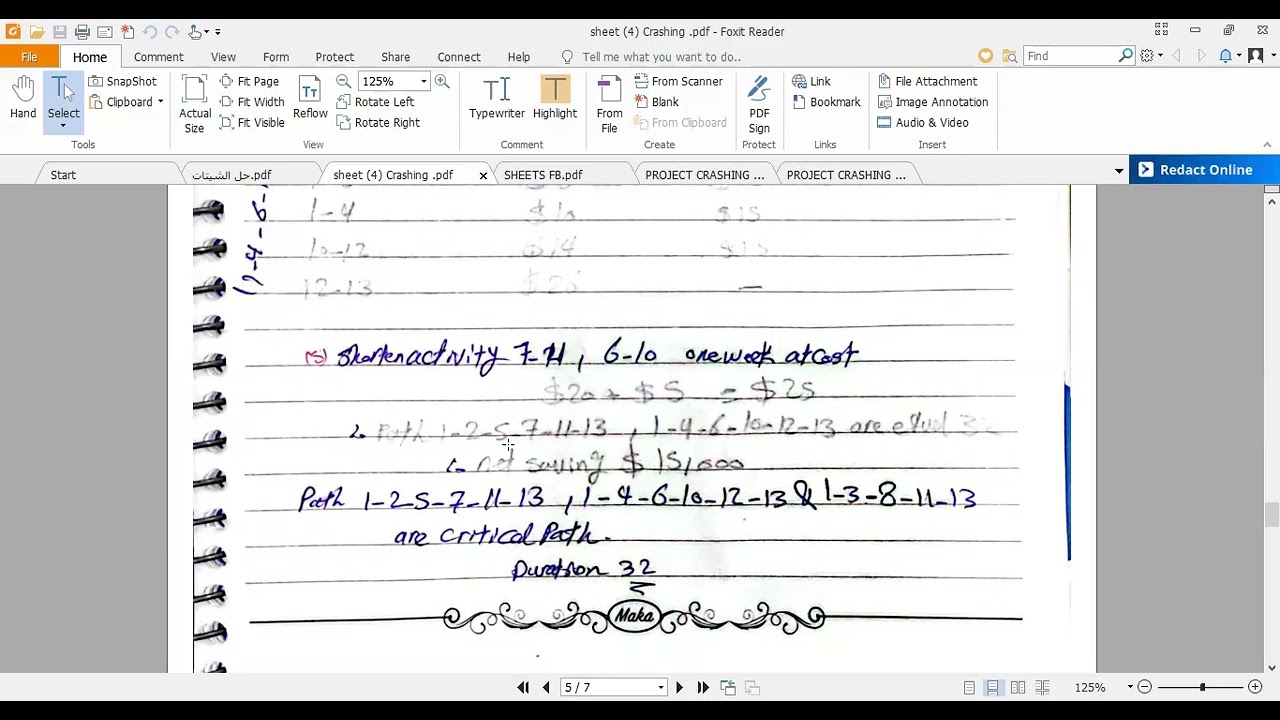
Task: Switch to the Comment ribbon tab
Action: (x=158, y=57)
